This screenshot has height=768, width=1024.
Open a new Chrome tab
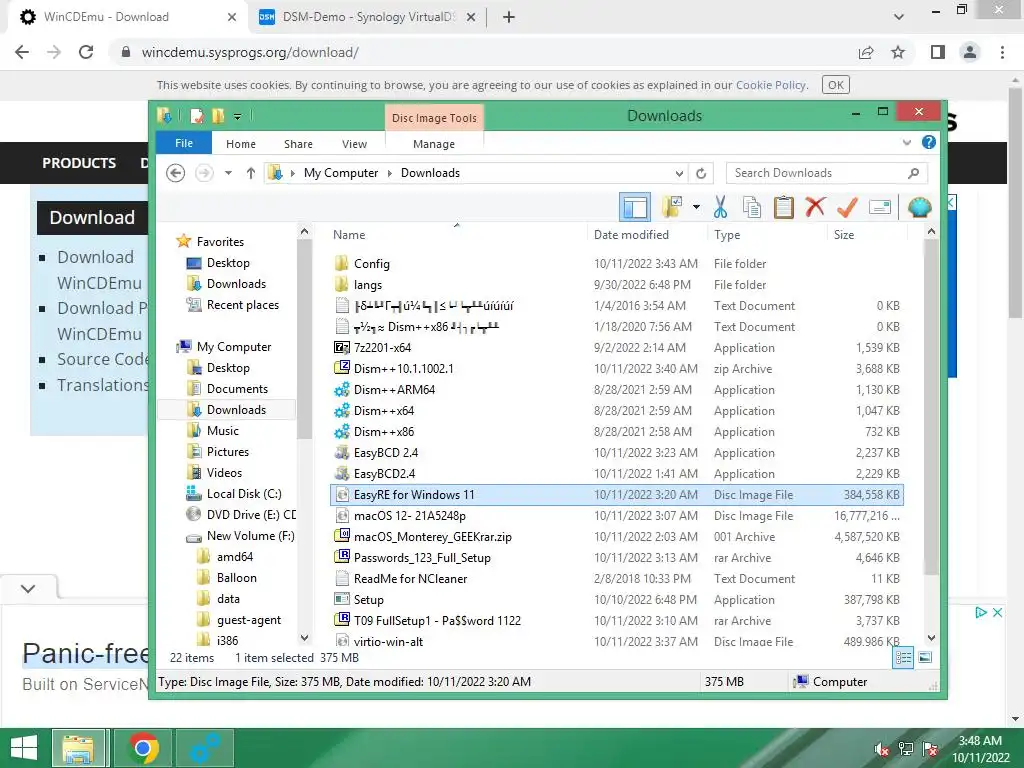coord(509,17)
